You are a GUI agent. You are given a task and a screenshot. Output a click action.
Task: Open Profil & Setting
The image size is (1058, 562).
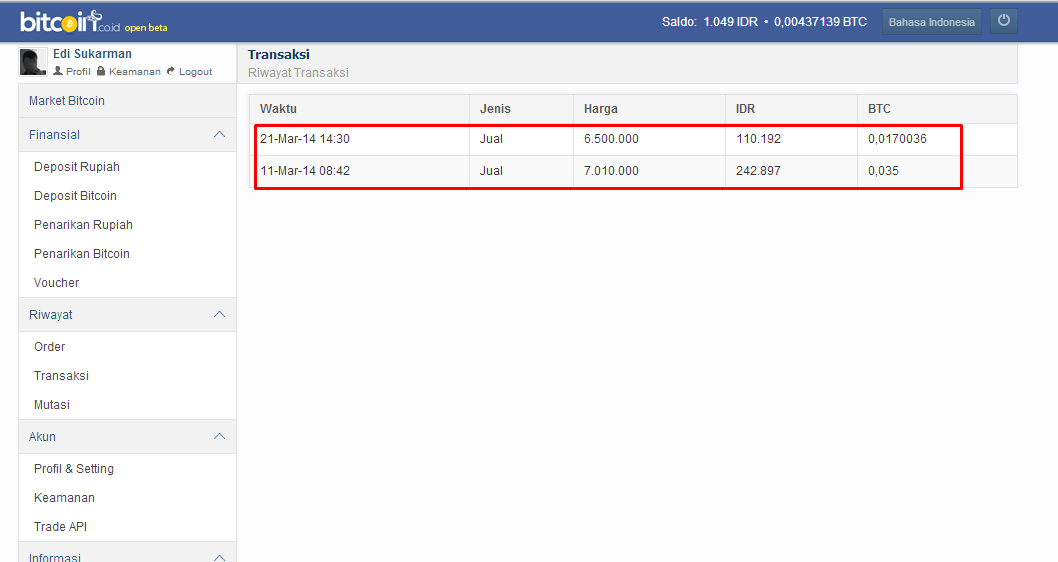click(74, 469)
